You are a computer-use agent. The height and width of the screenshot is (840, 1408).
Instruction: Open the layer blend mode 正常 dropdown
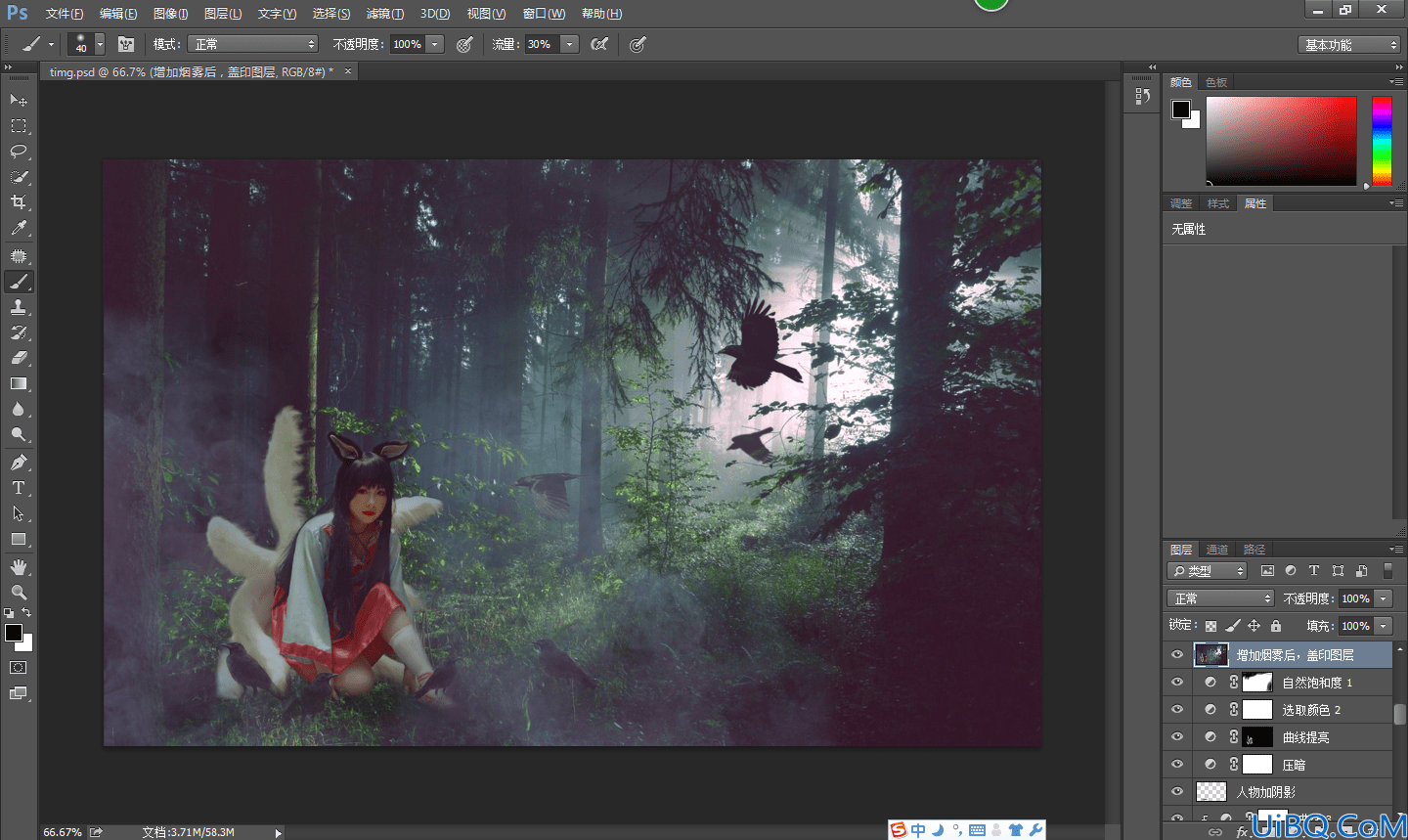click(x=1221, y=598)
